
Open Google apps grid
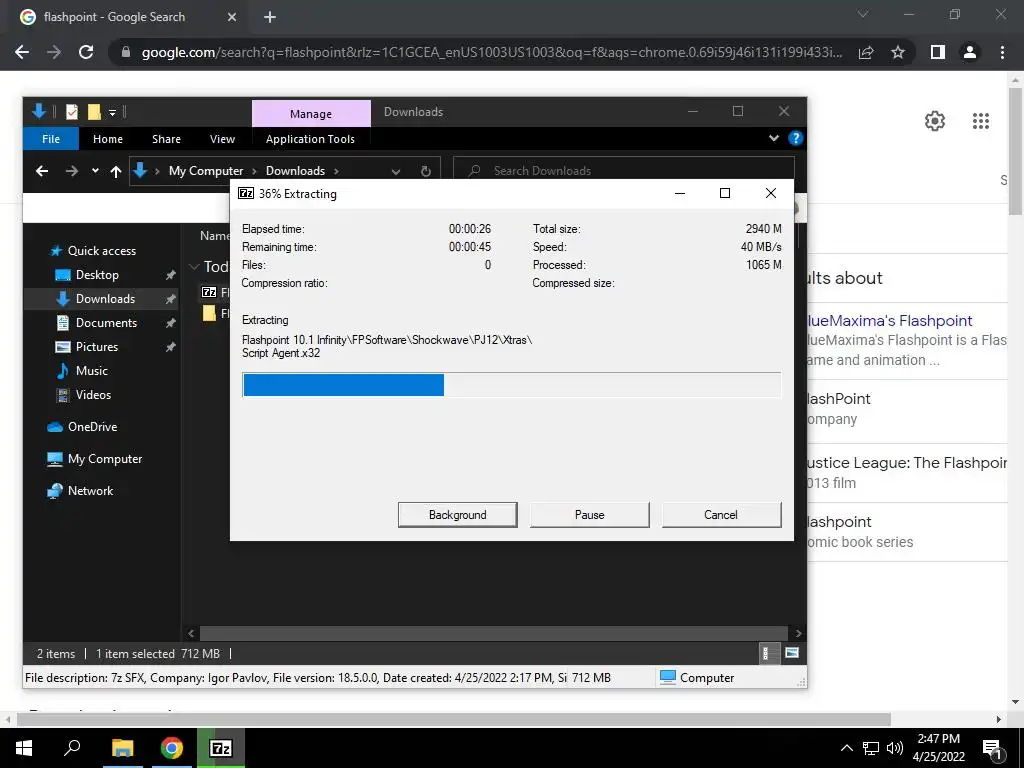(981, 121)
